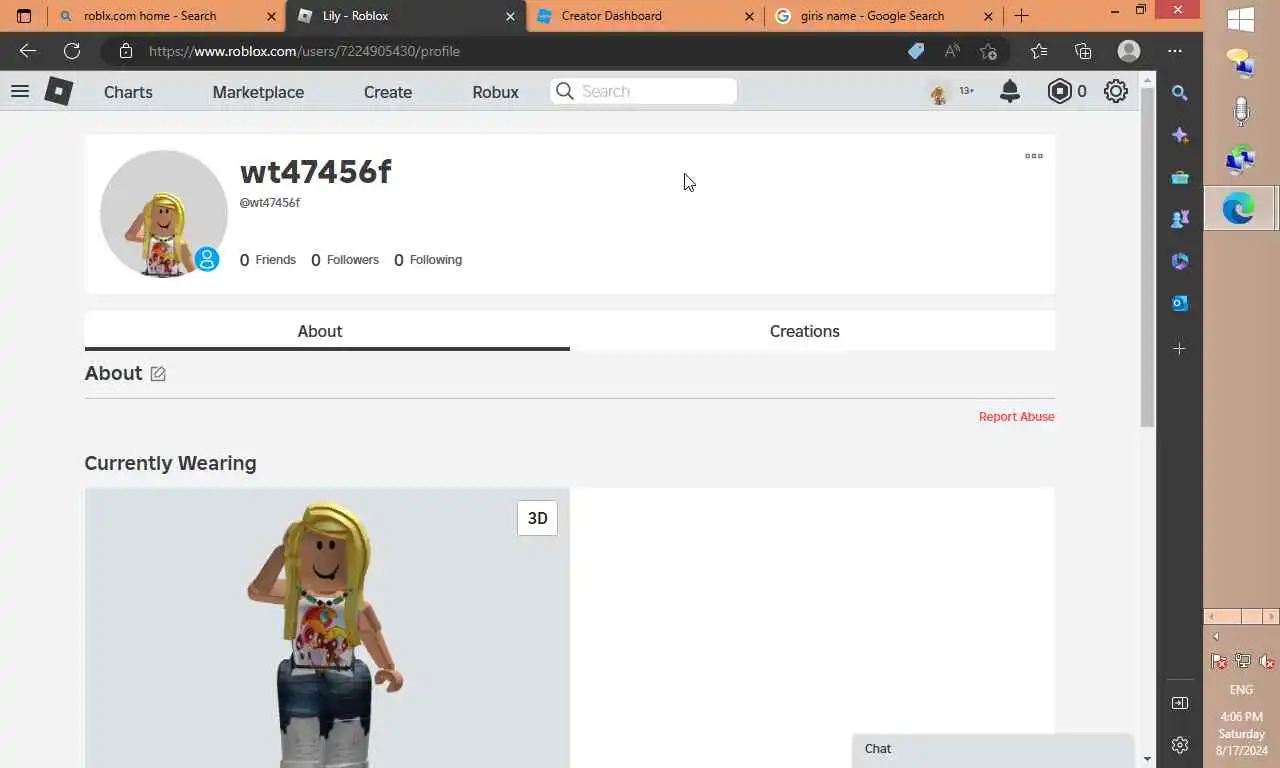This screenshot has height=768, width=1280.
Task: View site information via the padlock icon
Action: tap(125, 51)
